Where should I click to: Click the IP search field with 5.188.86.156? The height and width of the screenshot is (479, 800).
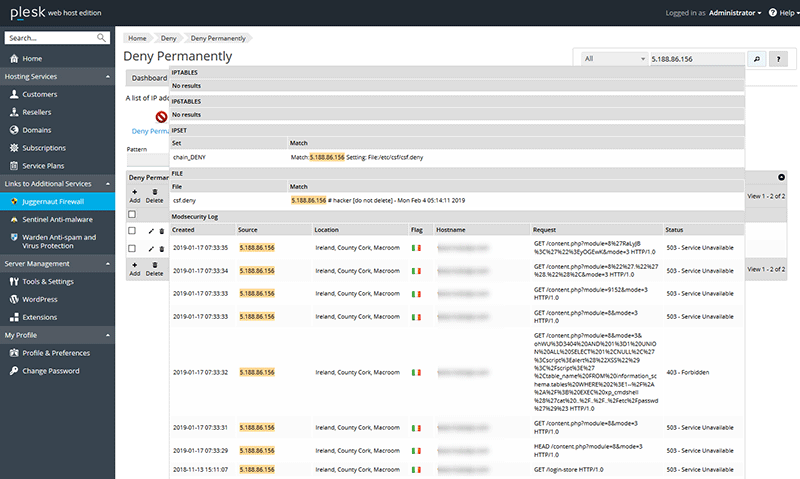point(697,59)
